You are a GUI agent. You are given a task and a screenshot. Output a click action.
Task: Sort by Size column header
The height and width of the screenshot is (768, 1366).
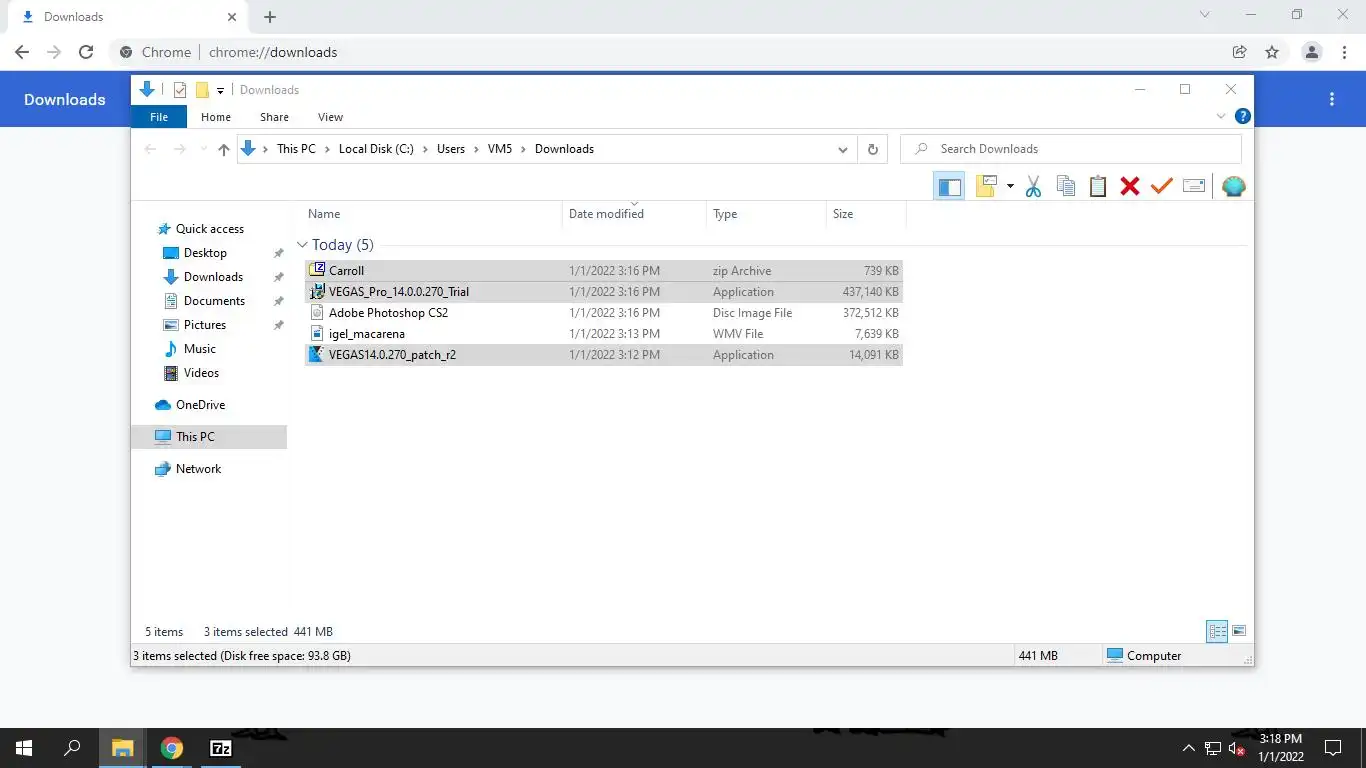(843, 214)
